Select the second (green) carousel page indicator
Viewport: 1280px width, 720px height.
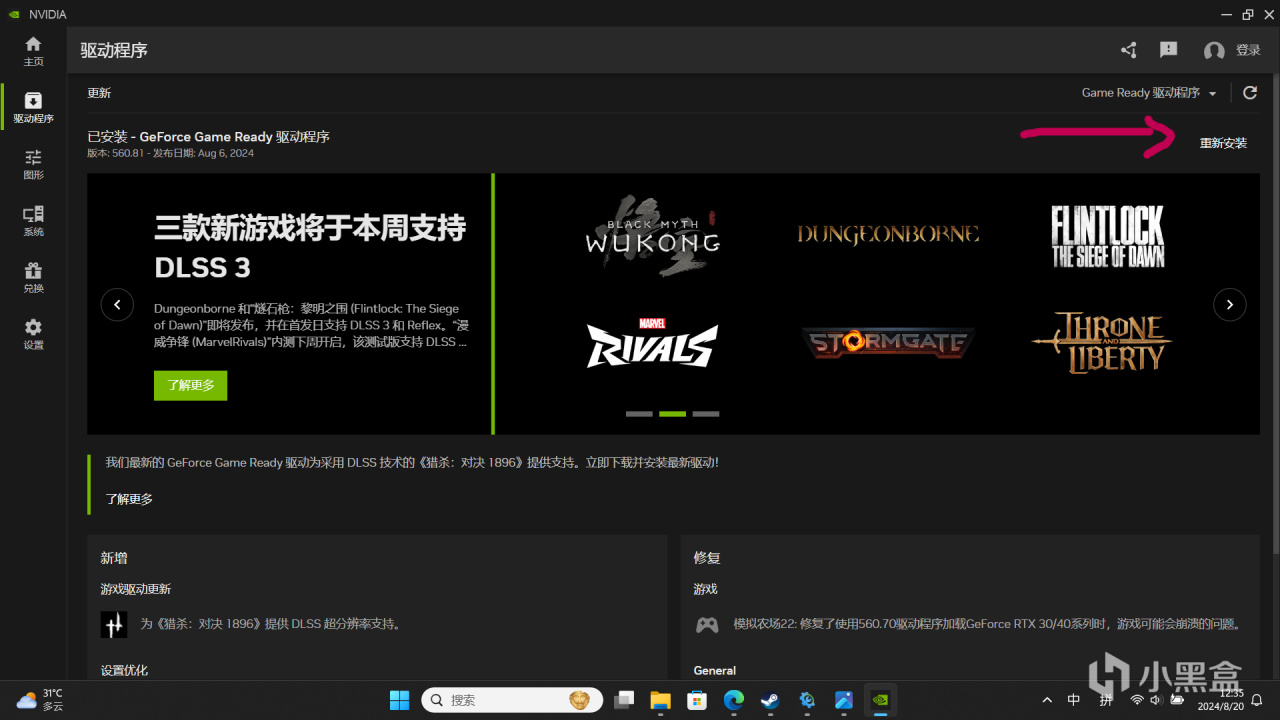673,413
